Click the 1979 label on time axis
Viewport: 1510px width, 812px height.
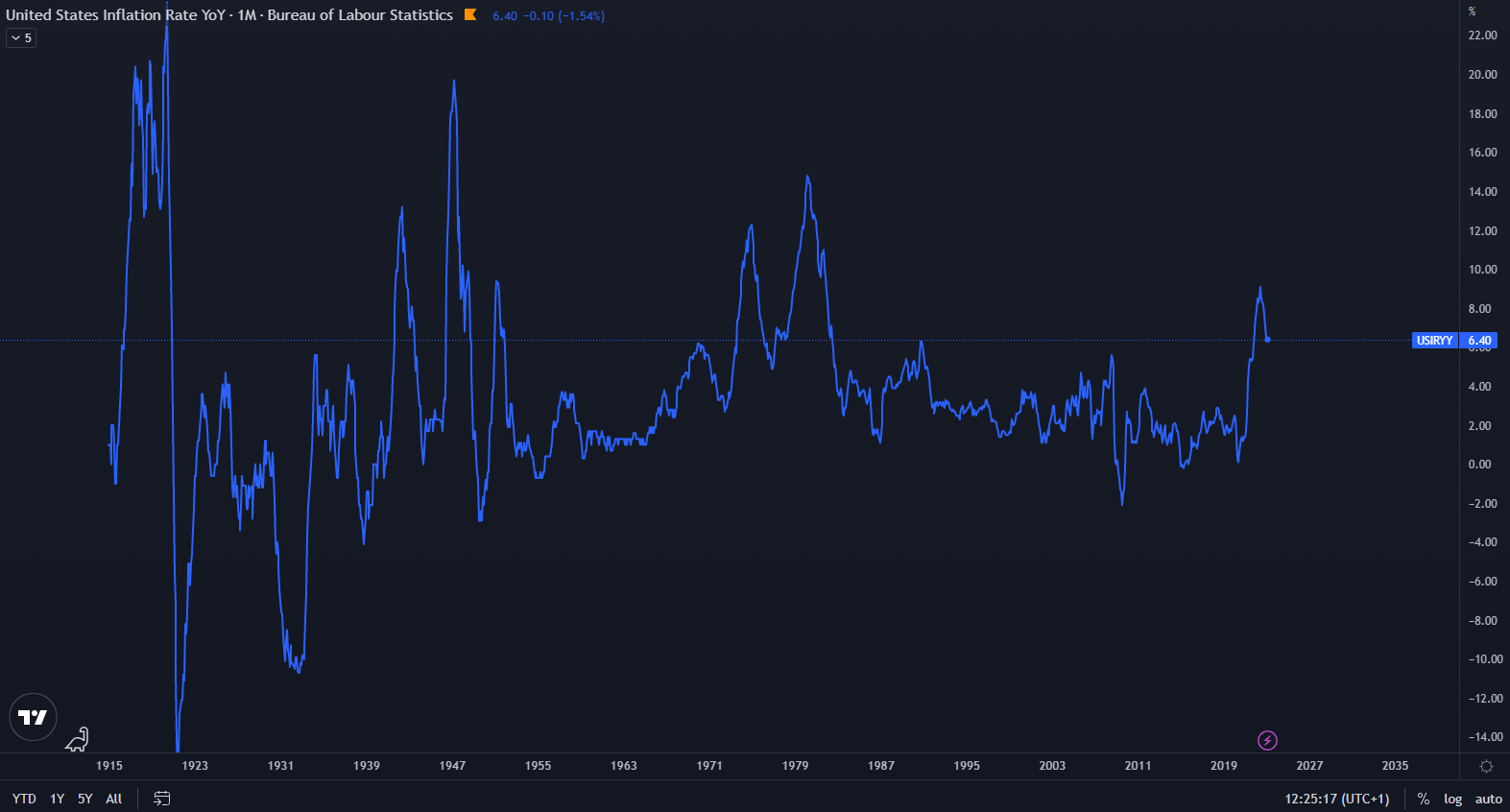[795, 766]
